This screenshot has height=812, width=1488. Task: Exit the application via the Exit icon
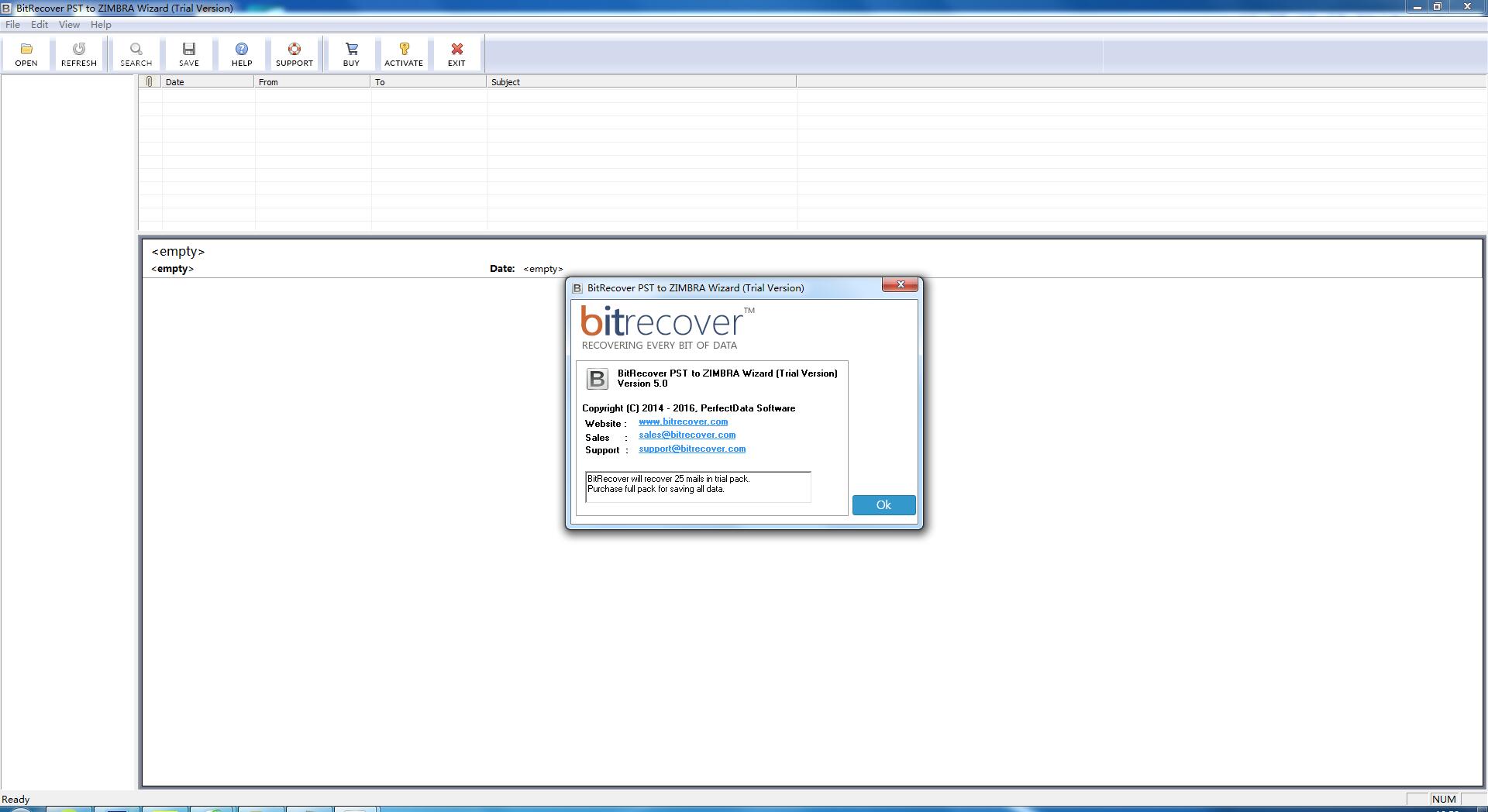coord(456,53)
